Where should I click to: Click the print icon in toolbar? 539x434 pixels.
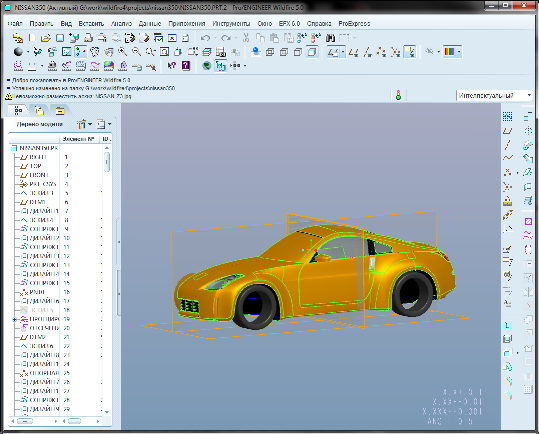coord(88,38)
